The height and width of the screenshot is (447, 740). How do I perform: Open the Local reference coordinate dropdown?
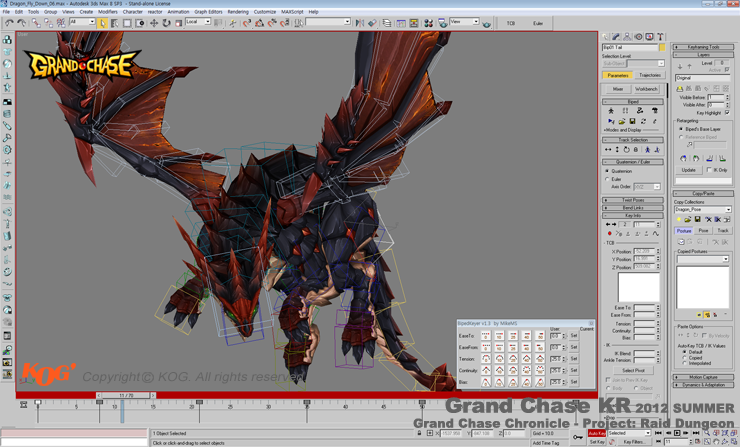(198, 22)
